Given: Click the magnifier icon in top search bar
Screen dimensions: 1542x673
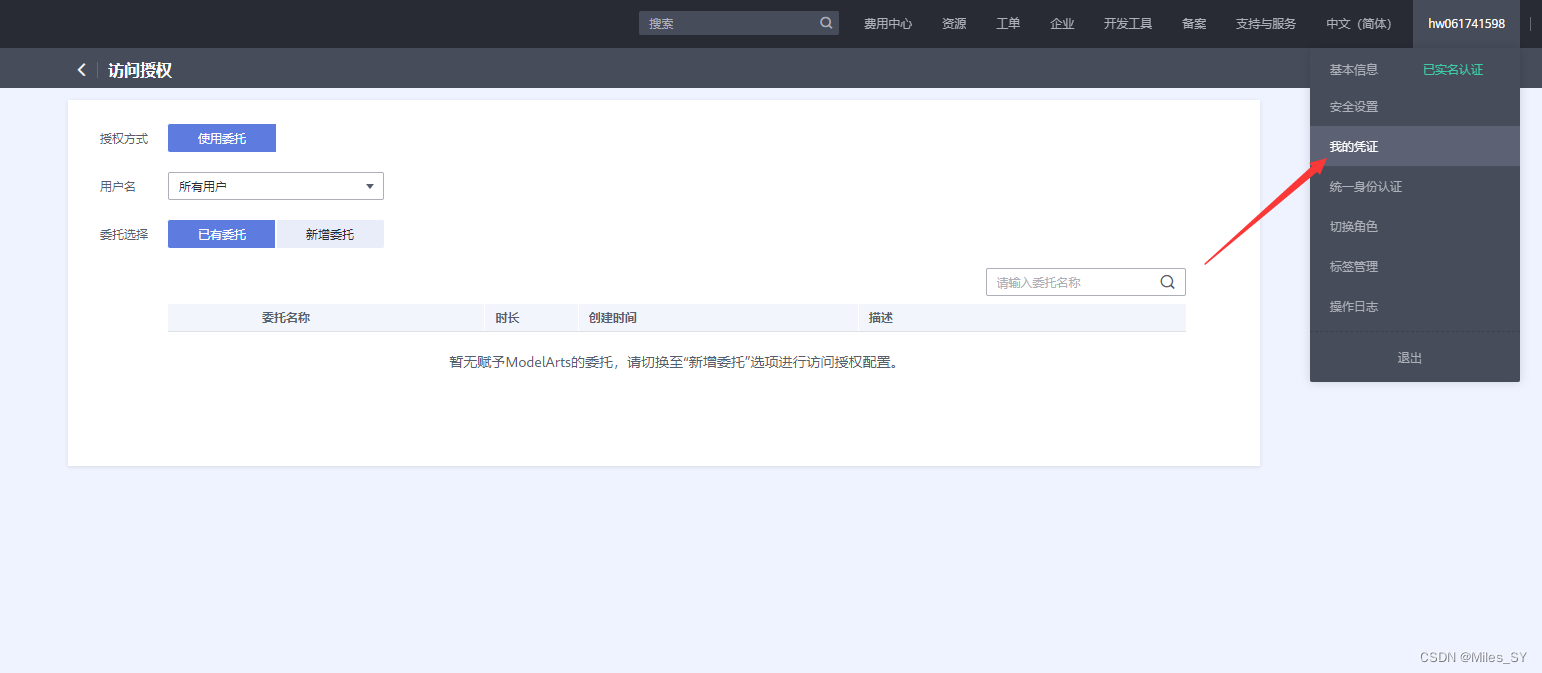Looking at the screenshot, I should [x=826, y=23].
